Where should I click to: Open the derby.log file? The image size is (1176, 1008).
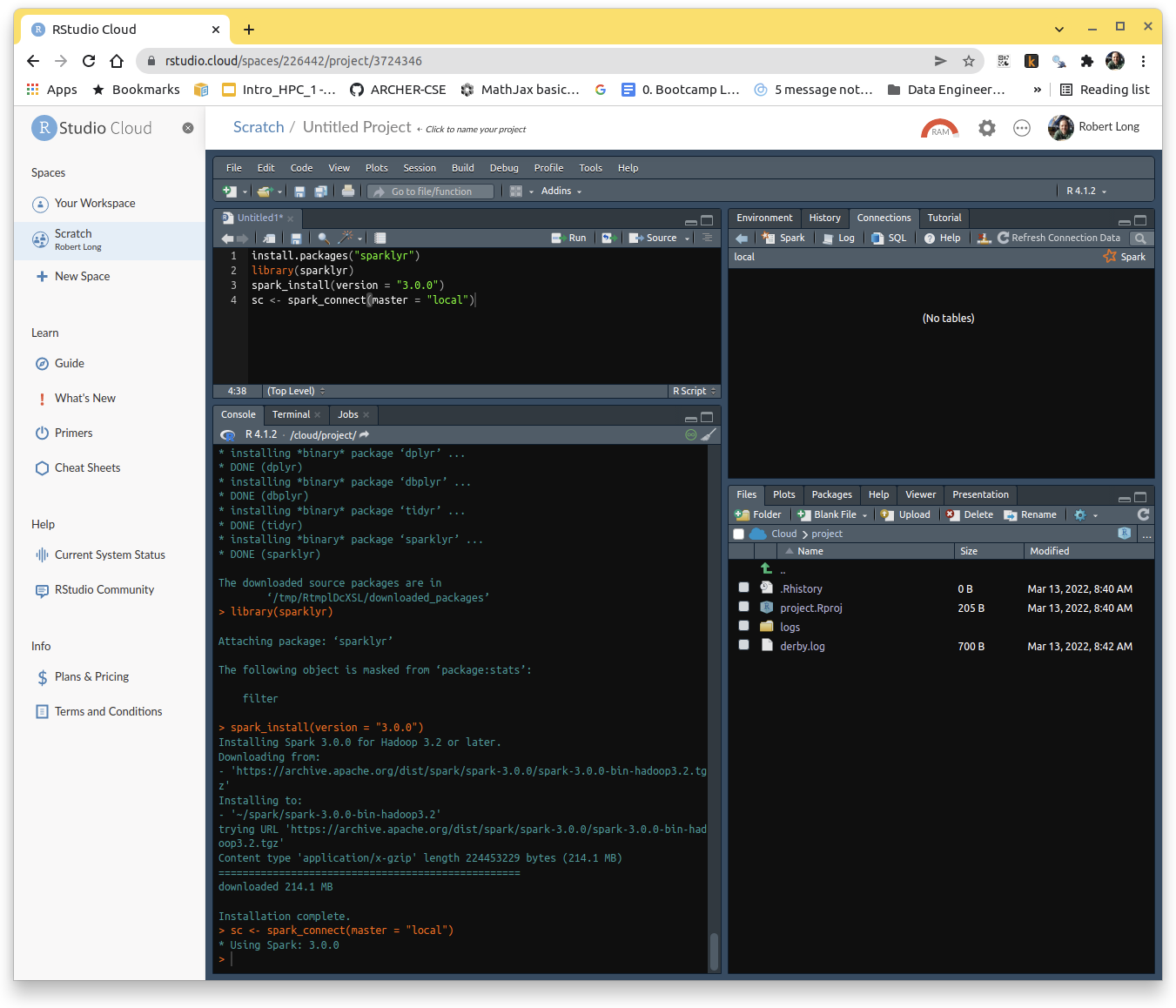[803, 647]
